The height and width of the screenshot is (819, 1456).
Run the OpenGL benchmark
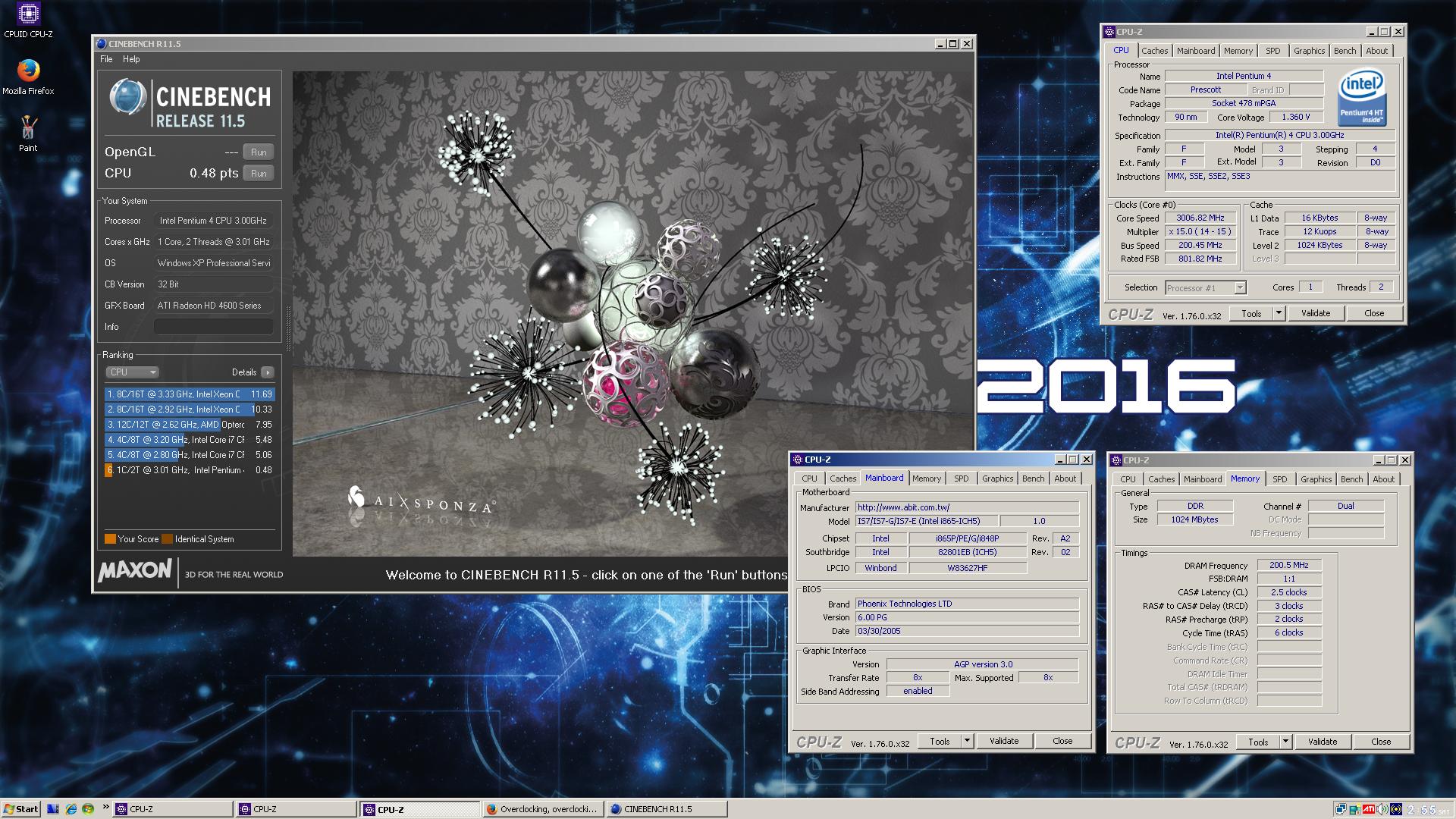click(259, 152)
